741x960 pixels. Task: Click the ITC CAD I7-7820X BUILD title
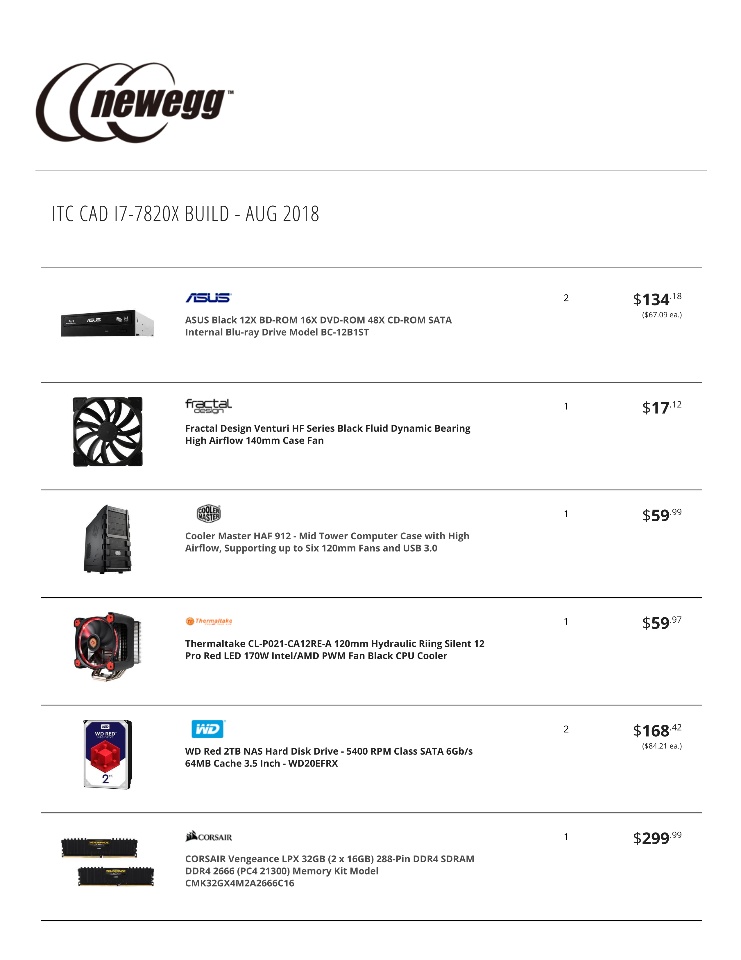click(186, 214)
